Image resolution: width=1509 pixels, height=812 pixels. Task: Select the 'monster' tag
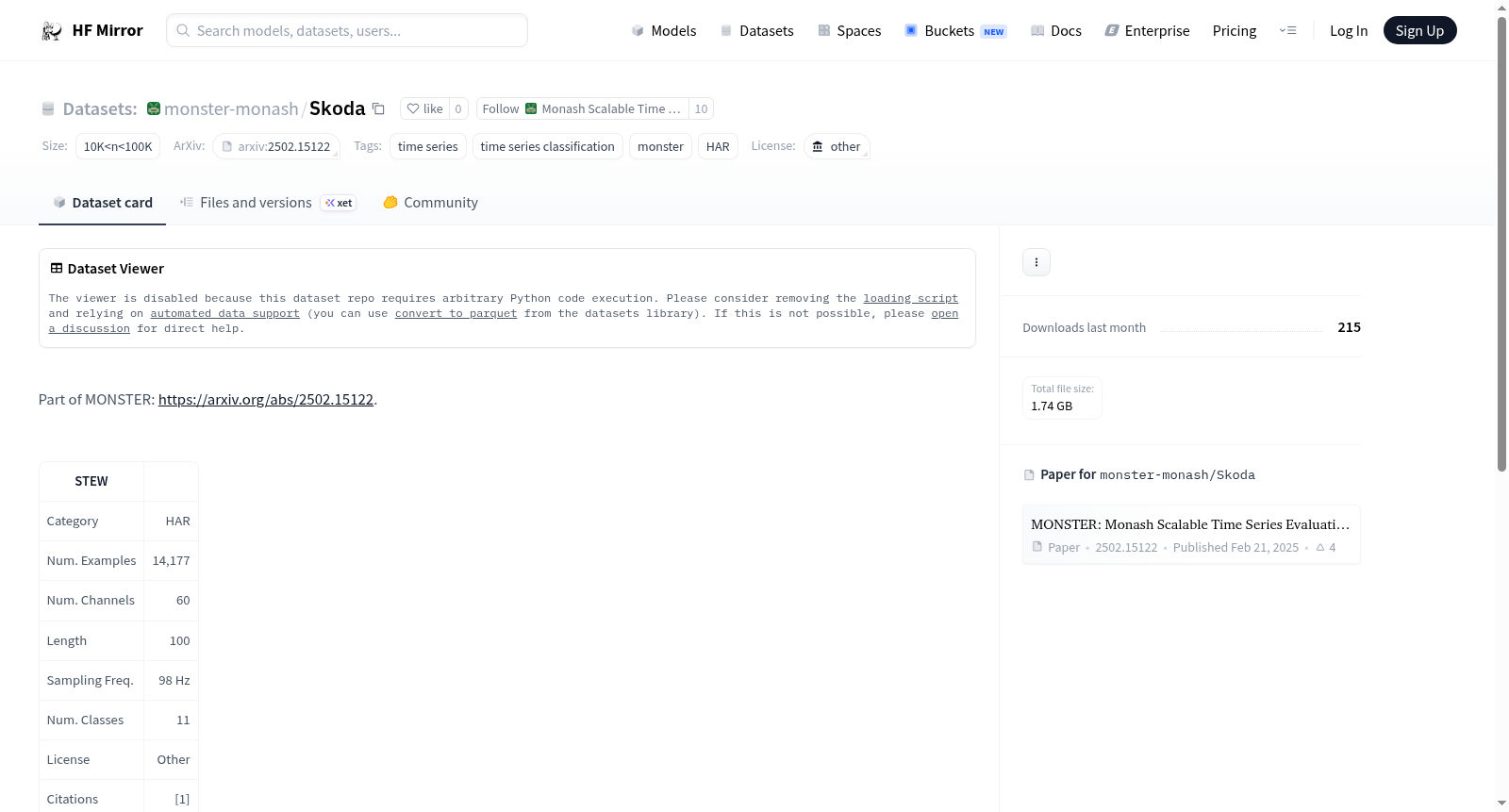click(660, 146)
